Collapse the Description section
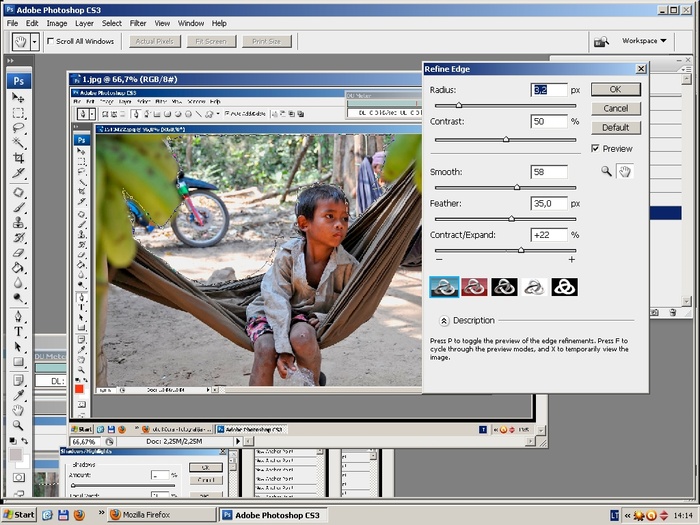This screenshot has width=700, height=525. coord(444,320)
